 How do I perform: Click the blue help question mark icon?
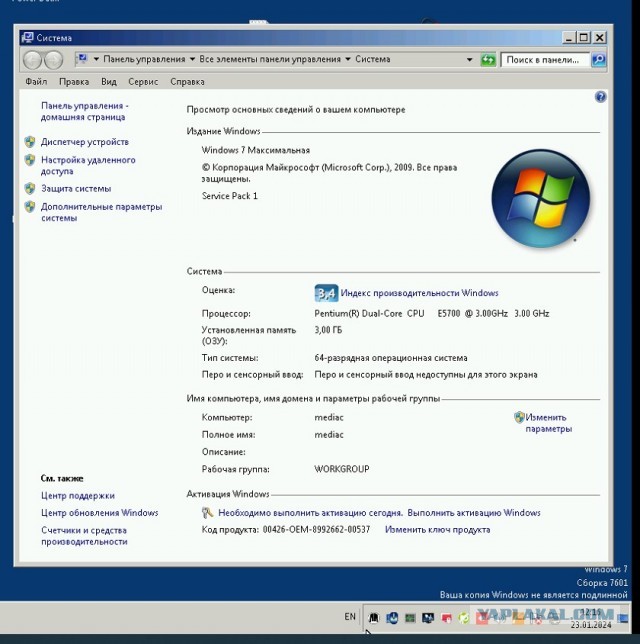point(600,97)
